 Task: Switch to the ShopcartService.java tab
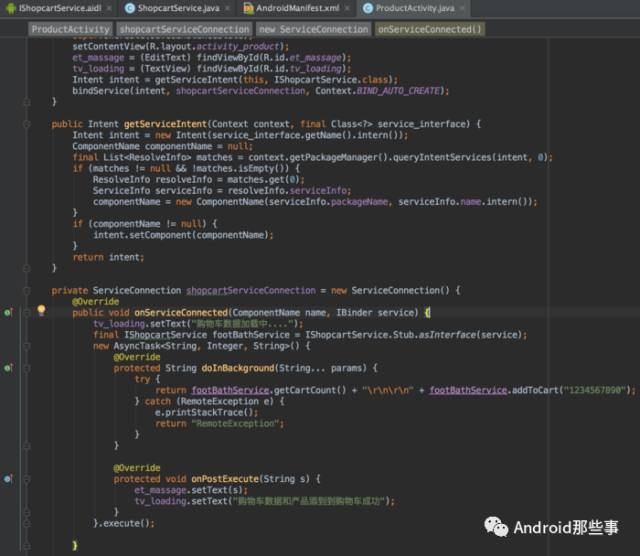(178, 8)
